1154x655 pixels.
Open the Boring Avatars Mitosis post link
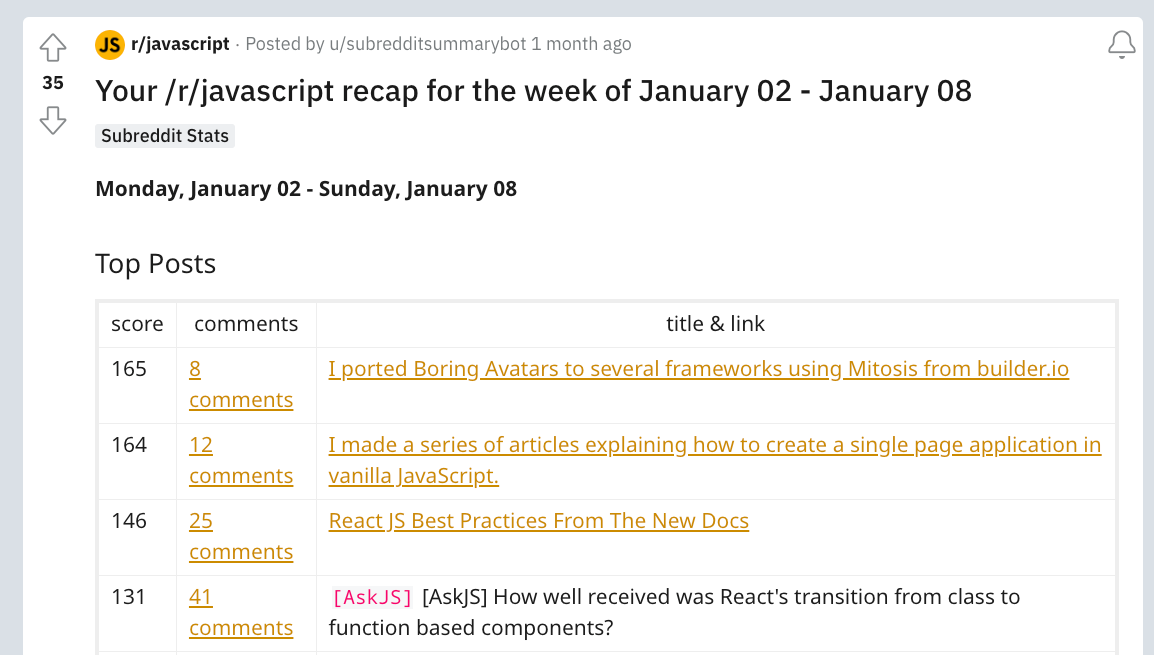(x=698, y=369)
